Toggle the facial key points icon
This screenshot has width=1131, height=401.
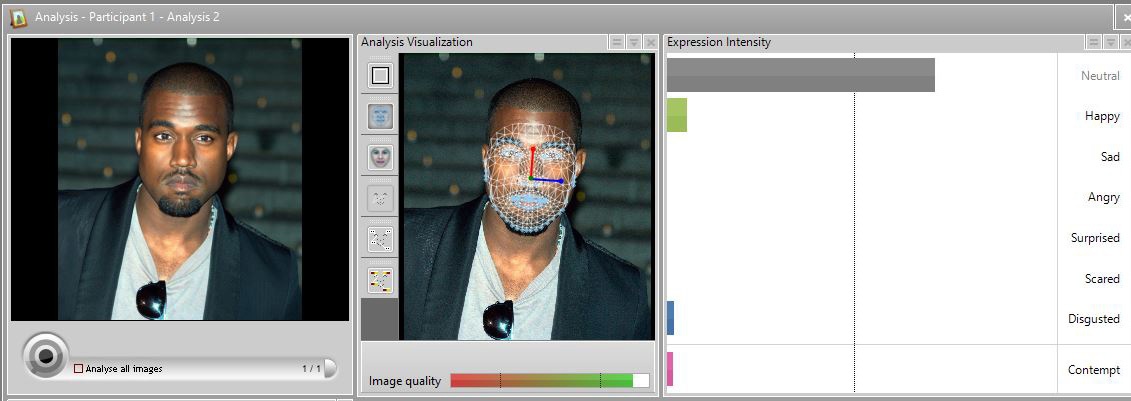[x=380, y=239]
